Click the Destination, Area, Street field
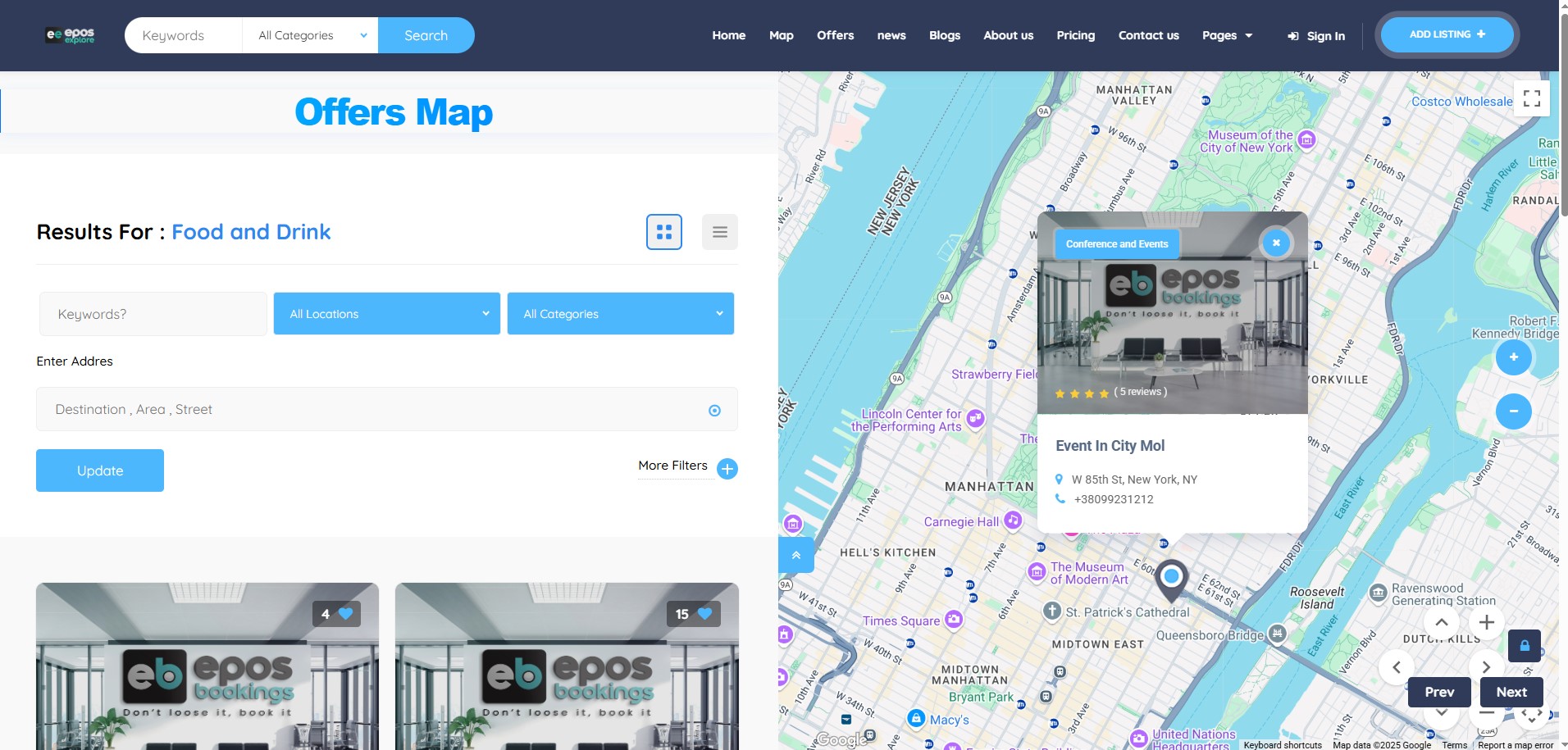 tap(387, 409)
